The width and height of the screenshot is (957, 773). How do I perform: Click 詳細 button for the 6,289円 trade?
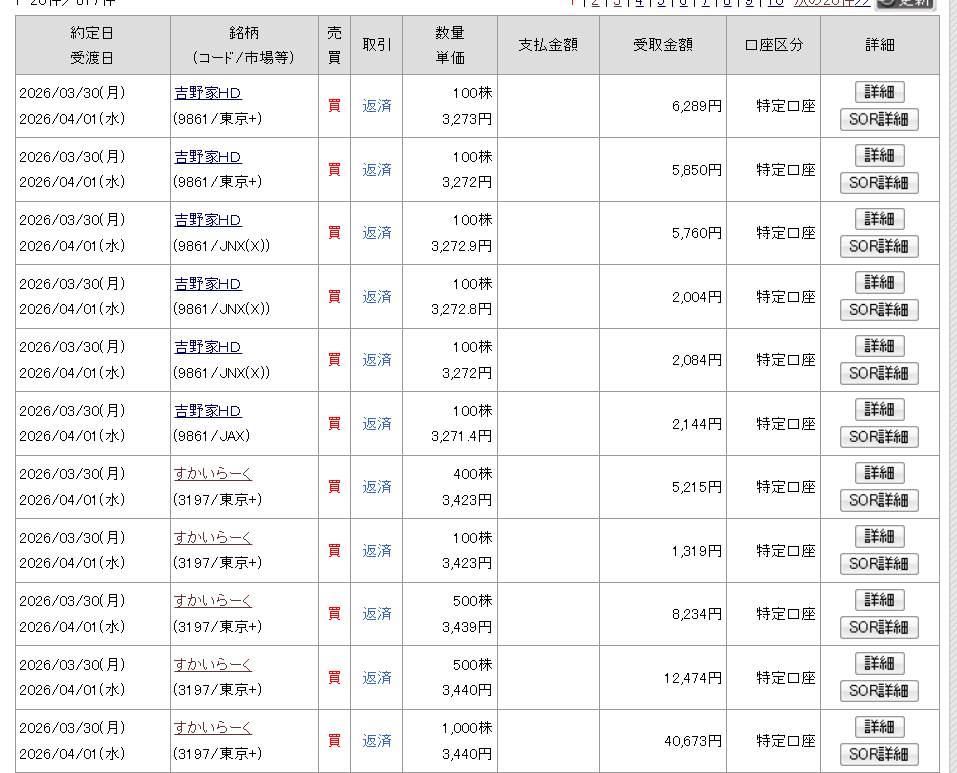[x=879, y=92]
